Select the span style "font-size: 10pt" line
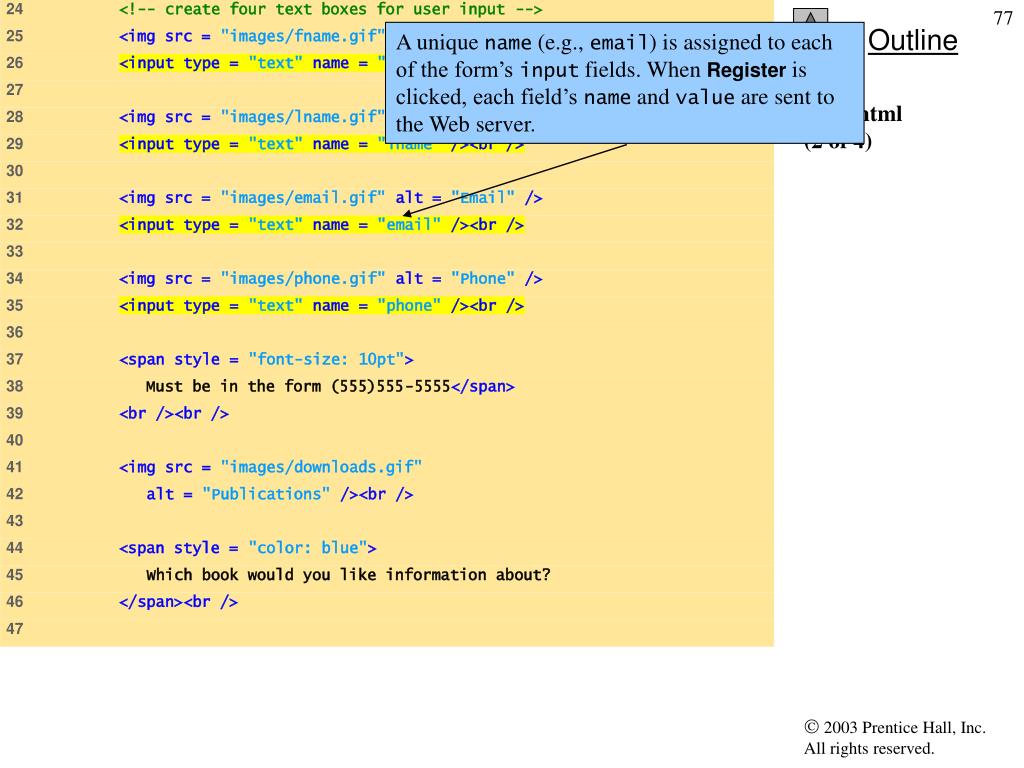1024x768 pixels. point(266,359)
